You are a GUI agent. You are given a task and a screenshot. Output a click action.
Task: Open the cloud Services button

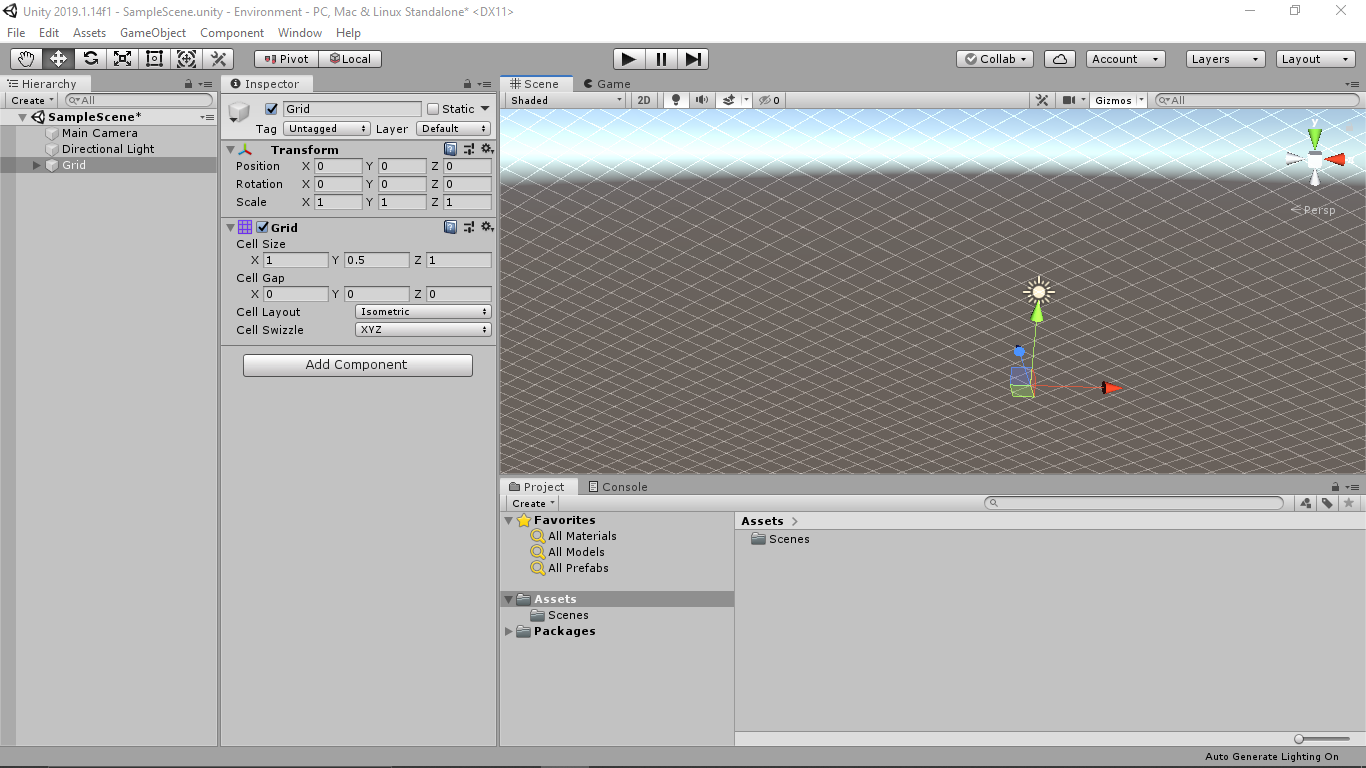pos(1060,59)
